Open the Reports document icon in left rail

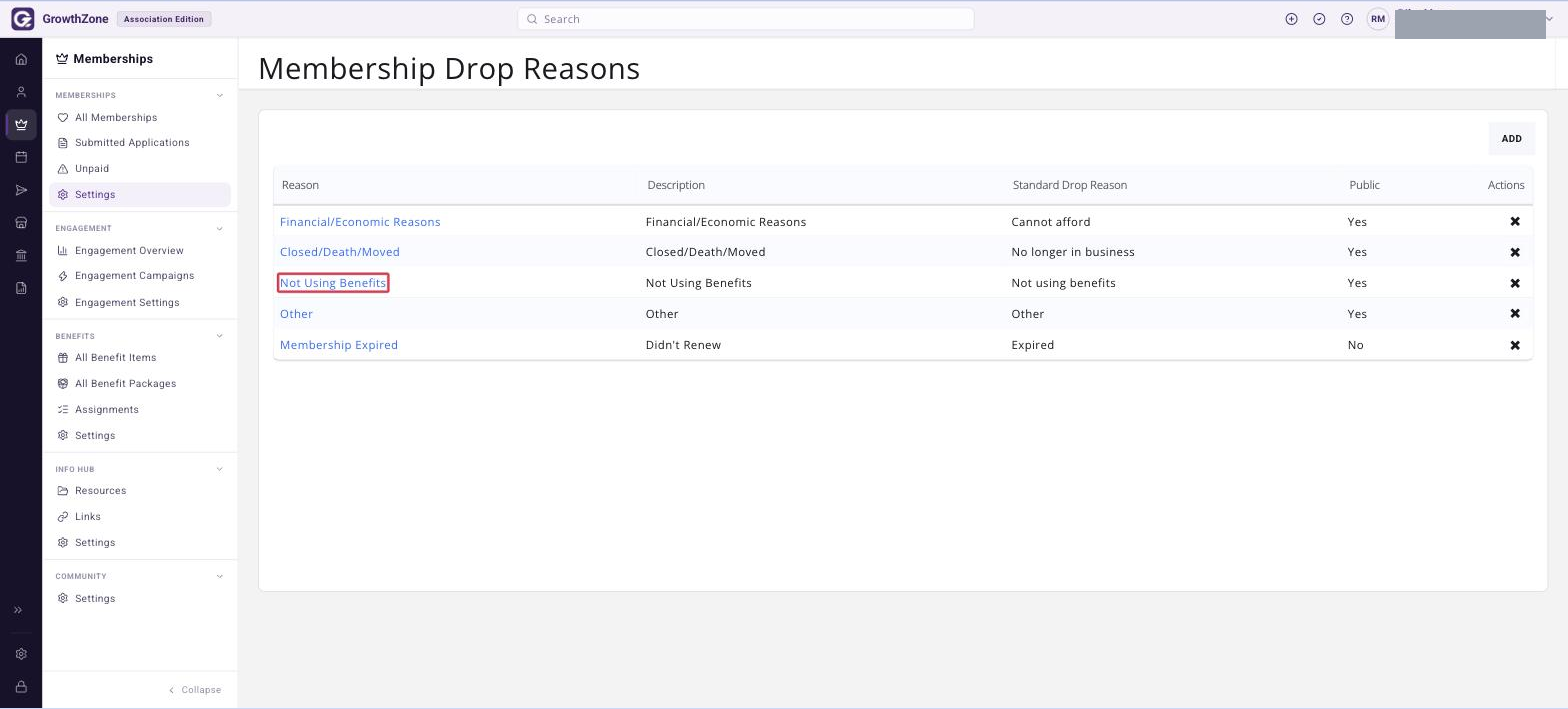[21, 288]
